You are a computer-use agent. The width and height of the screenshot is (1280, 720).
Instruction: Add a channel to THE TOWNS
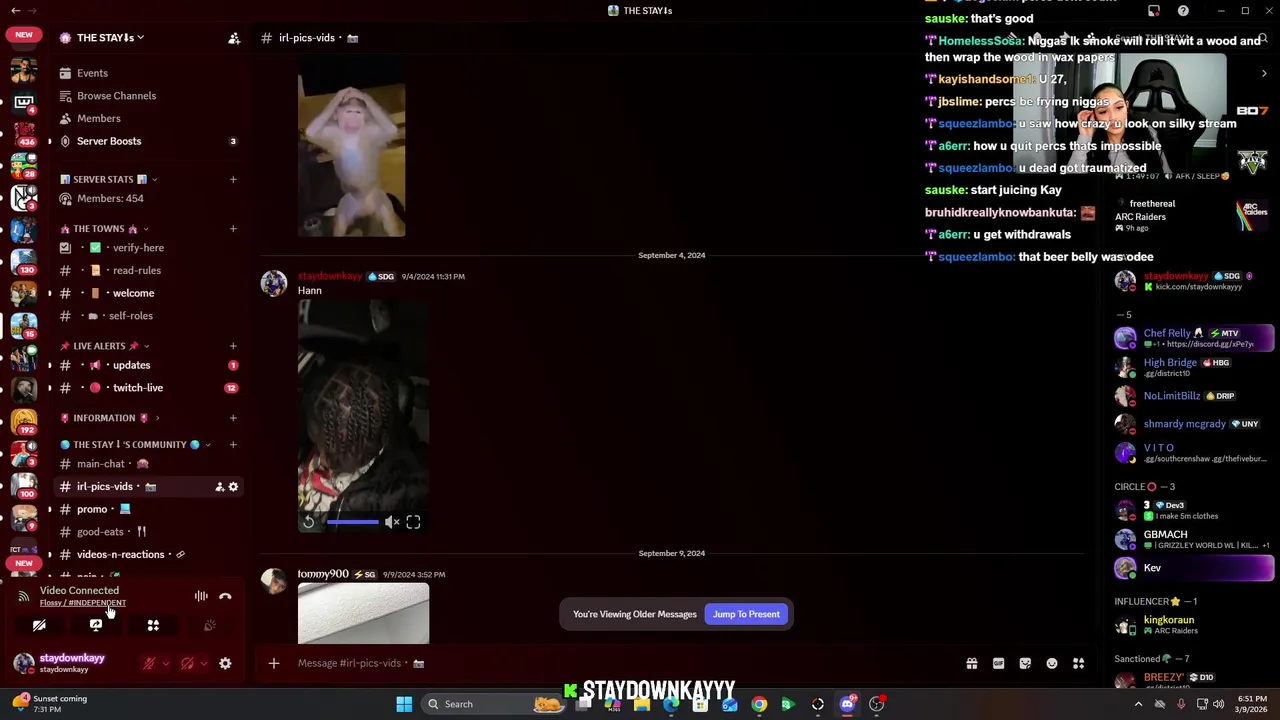point(233,229)
